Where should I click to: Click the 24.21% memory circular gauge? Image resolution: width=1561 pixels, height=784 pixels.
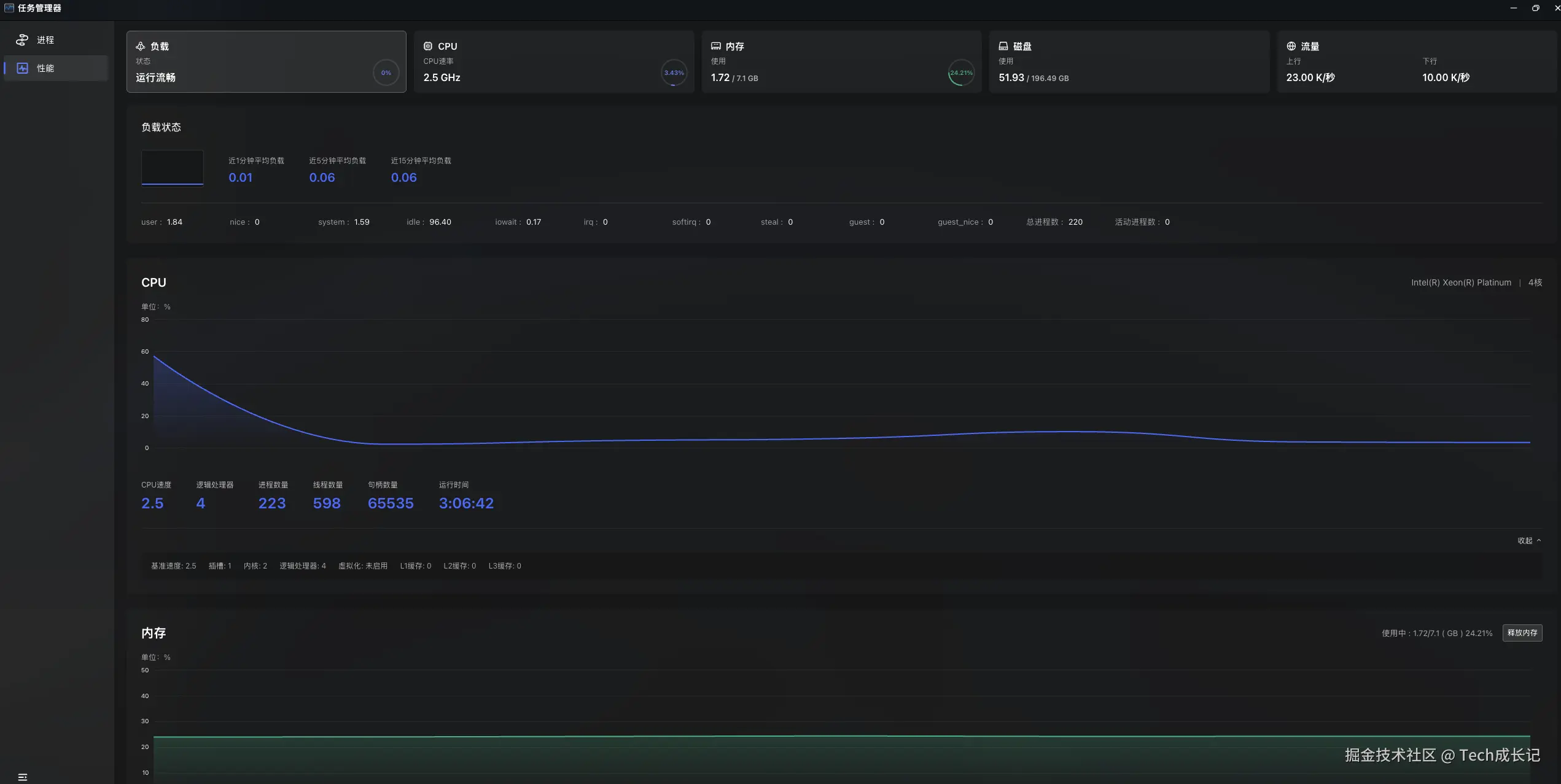pyautogui.click(x=961, y=73)
